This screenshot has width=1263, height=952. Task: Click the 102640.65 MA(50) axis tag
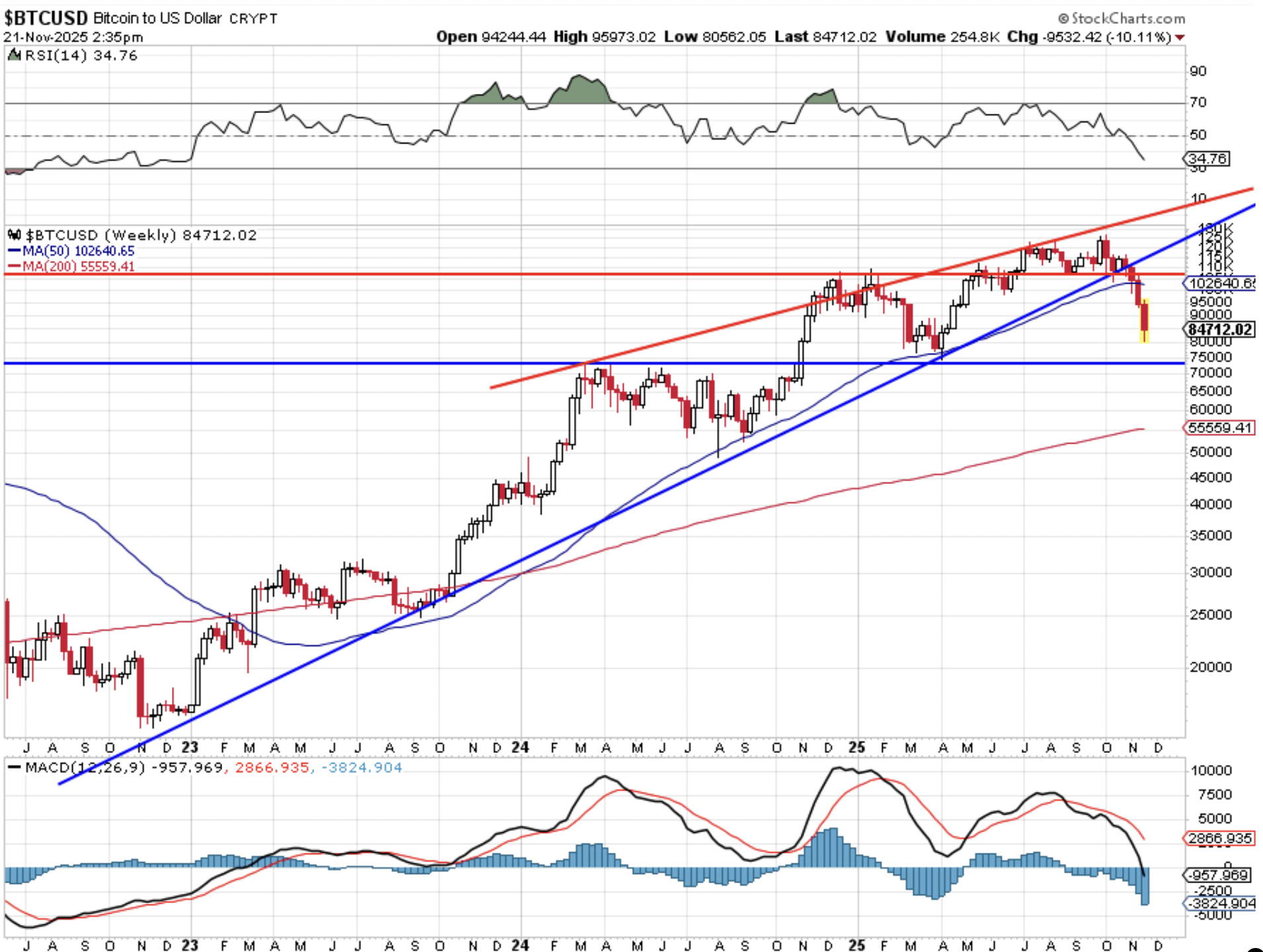pyautogui.click(x=1220, y=283)
